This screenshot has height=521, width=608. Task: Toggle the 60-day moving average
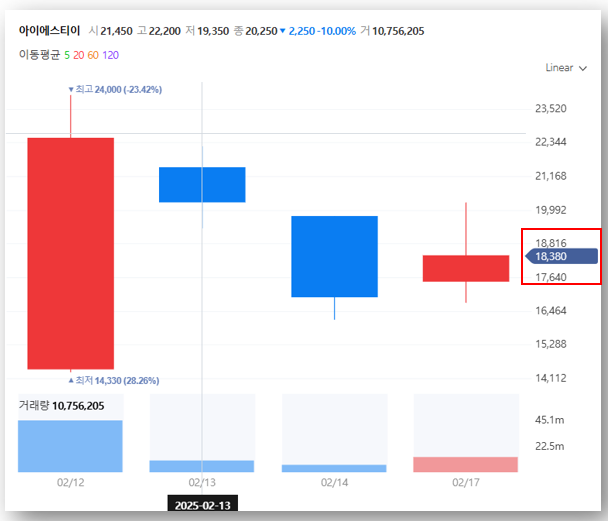pyautogui.click(x=93, y=55)
